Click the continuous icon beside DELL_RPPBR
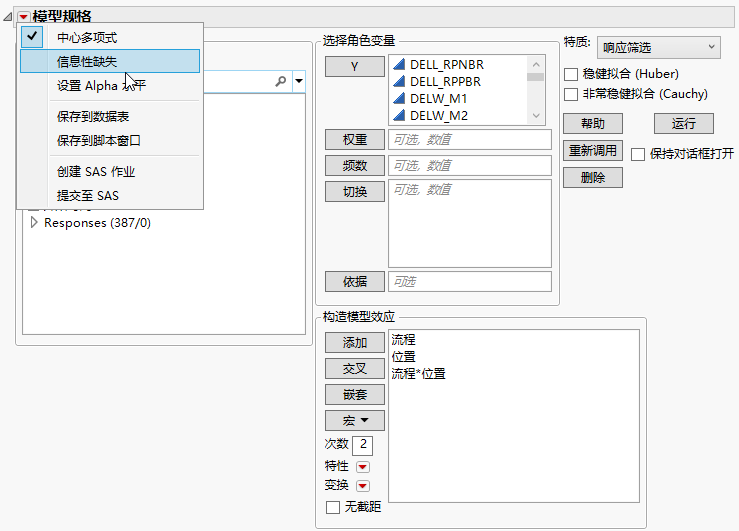Viewport: 739px width, 531px height. [x=399, y=82]
